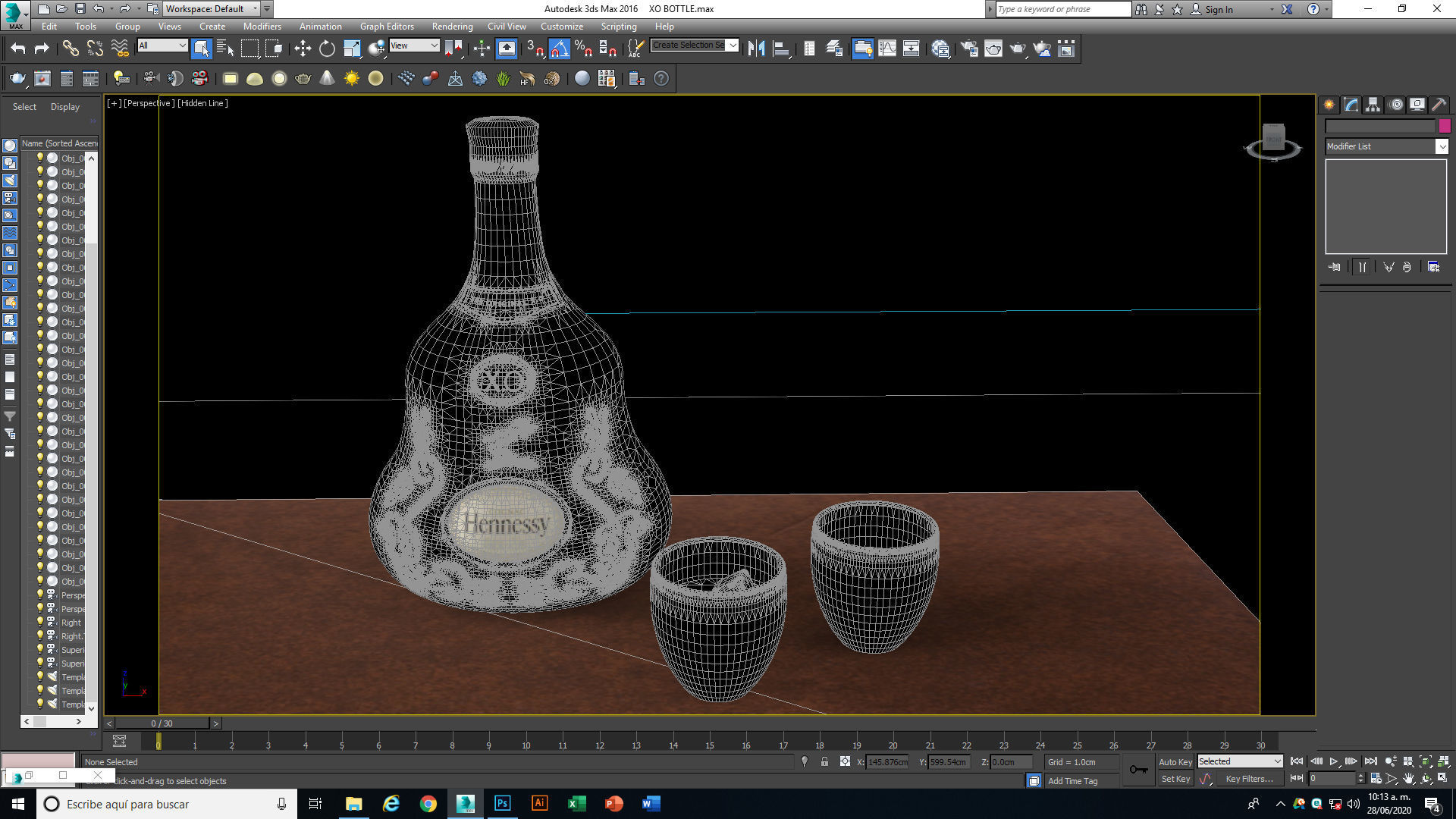This screenshot has height=819, width=1456.
Task: Toggle the Spinner Snap button
Action: [x=607, y=49]
